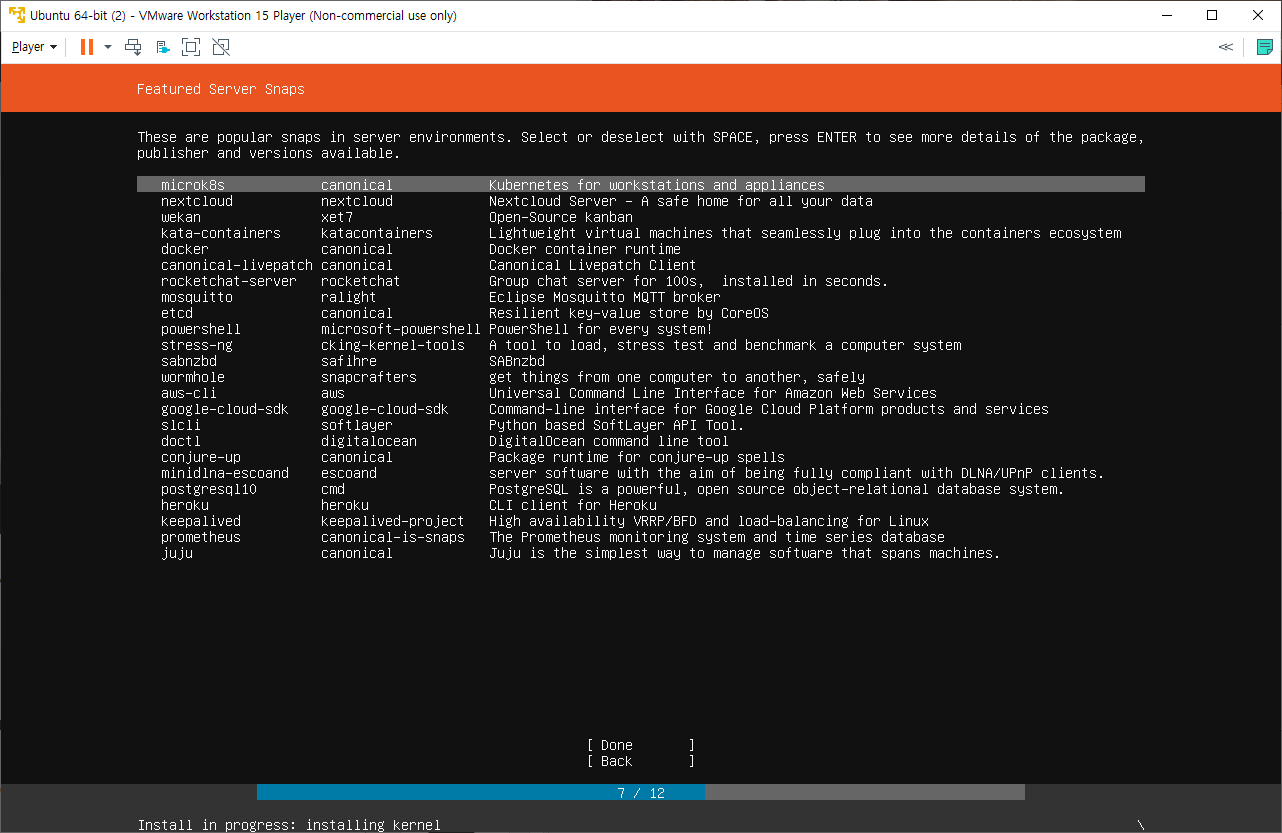
Task: Click the VMware window title icon
Action: click(x=16, y=15)
